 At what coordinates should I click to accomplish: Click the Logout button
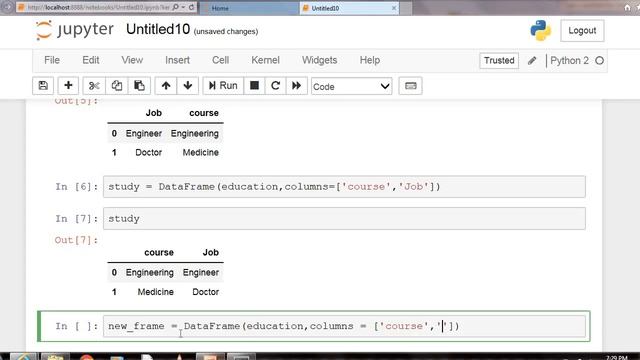(582, 31)
